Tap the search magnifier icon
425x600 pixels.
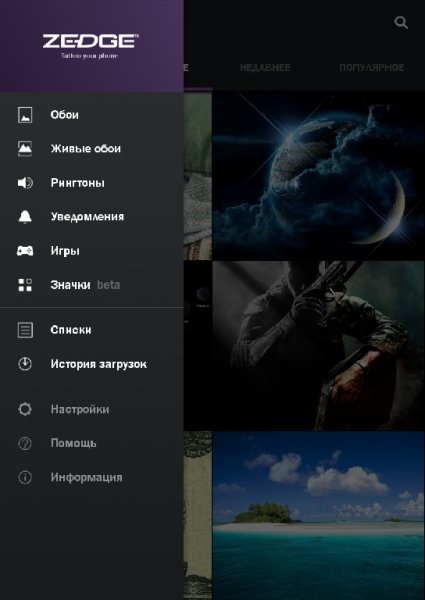(x=401, y=23)
